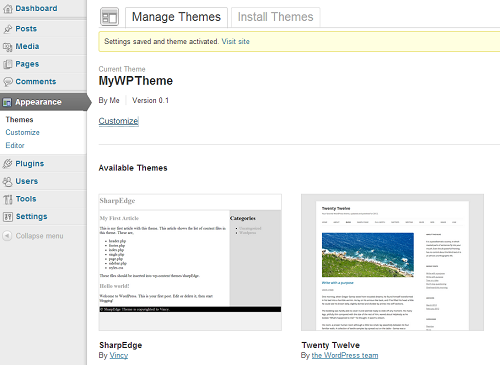Select Customize in the Appearance submenu
This screenshot has width=500, height=365.
click(x=22, y=132)
